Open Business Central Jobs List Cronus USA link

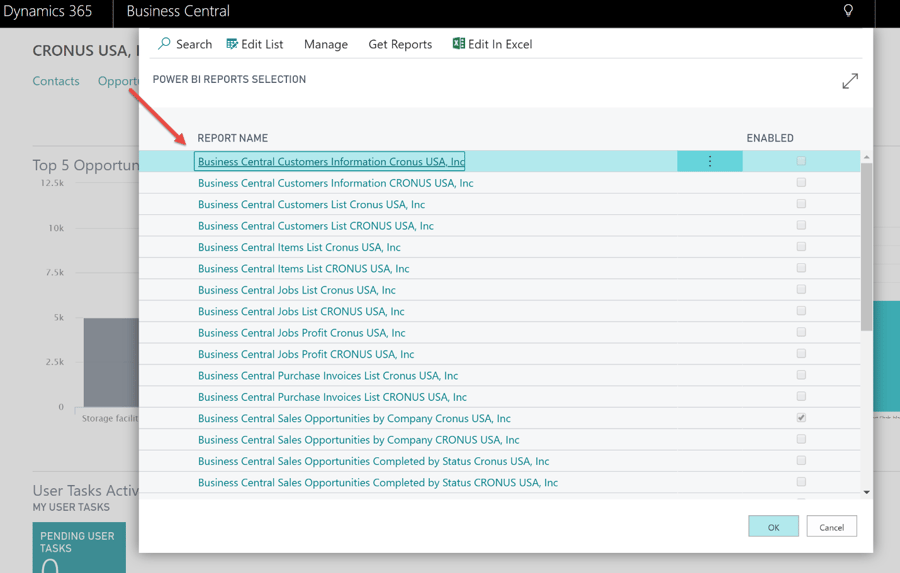pos(297,290)
